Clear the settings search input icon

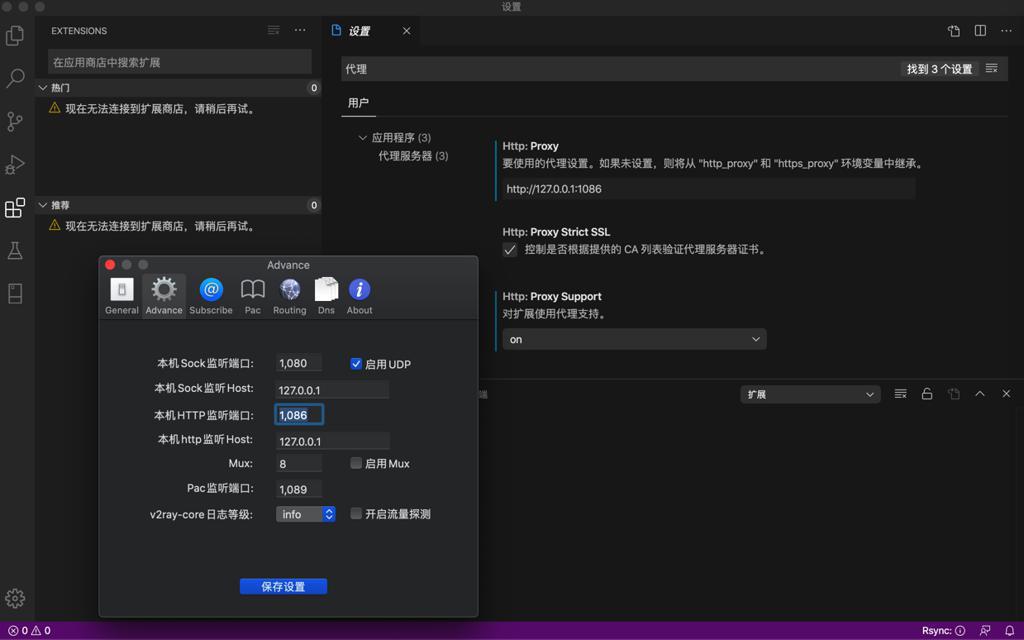pos(991,69)
